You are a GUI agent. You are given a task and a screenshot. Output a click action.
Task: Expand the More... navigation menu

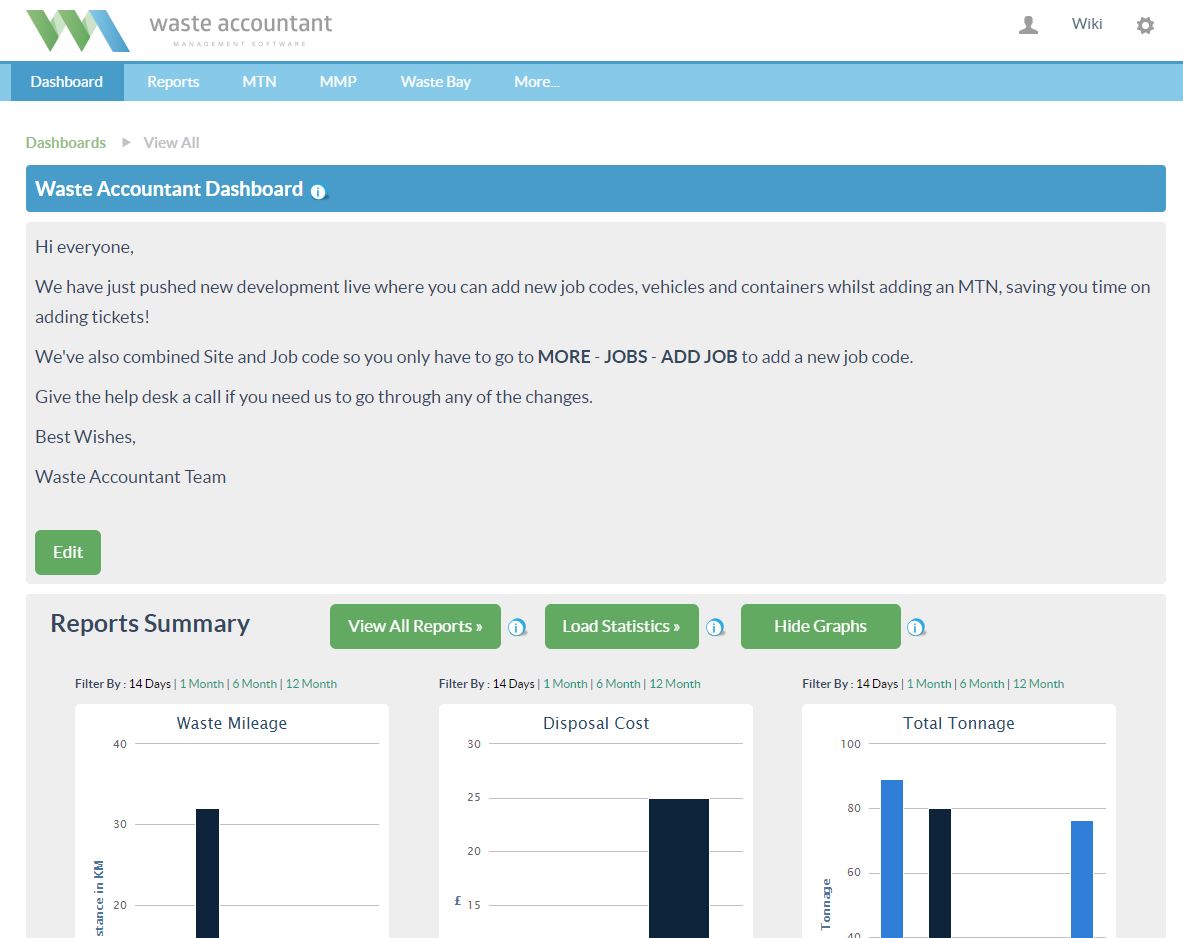[x=536, y=82]
